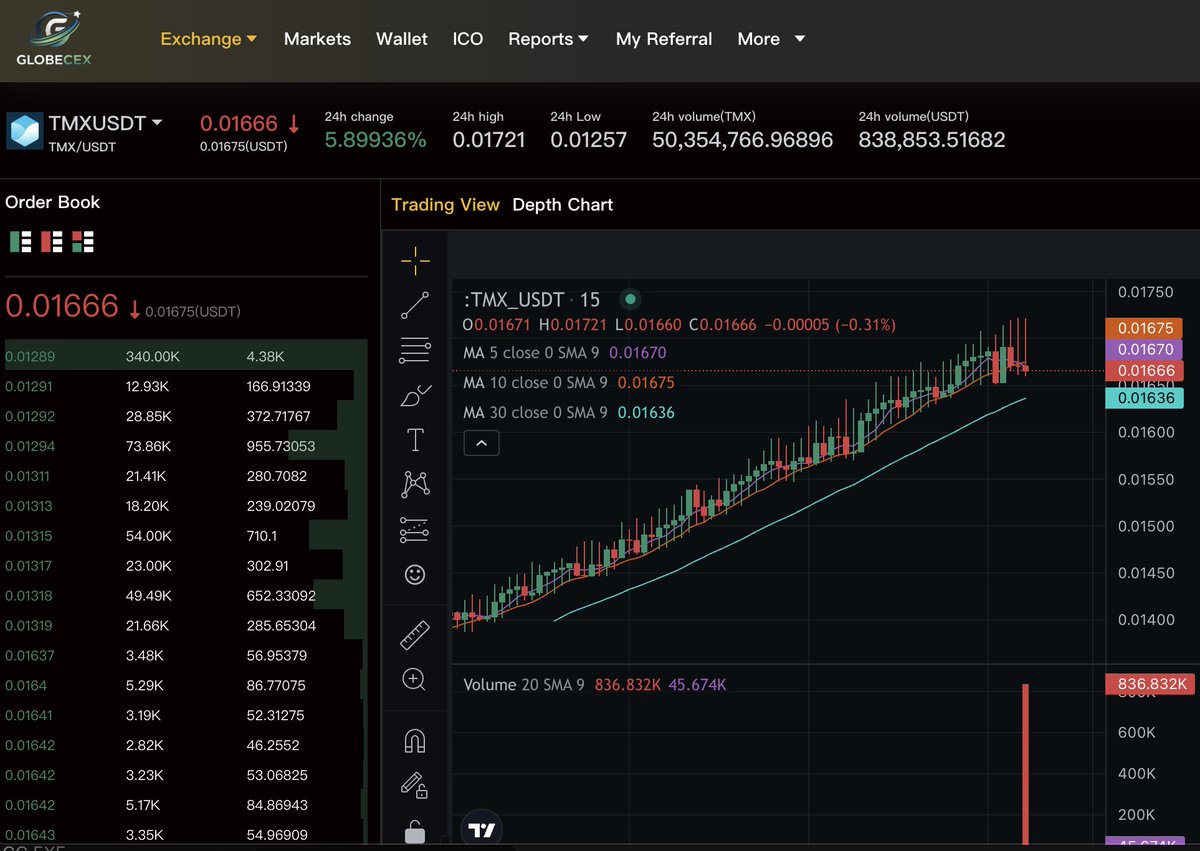Click the TMX coin cube icon
The image size is (1200, 851).
[24, 131]
